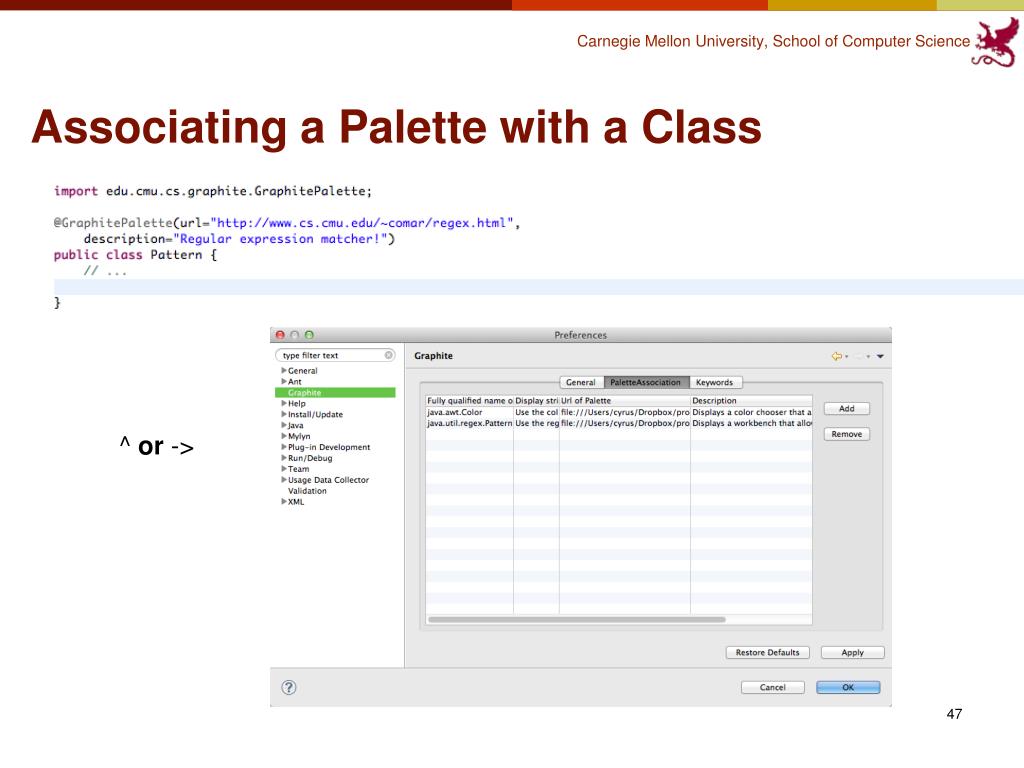Switch to the Keywords tab
This screenshot has width=1024, height=768.
pyautogui.click(x=714, y=383)
